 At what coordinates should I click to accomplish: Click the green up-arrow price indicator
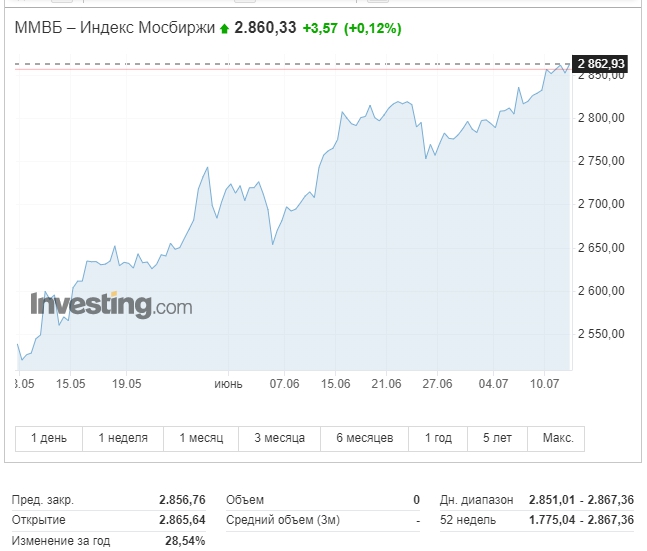click(224, 28)
